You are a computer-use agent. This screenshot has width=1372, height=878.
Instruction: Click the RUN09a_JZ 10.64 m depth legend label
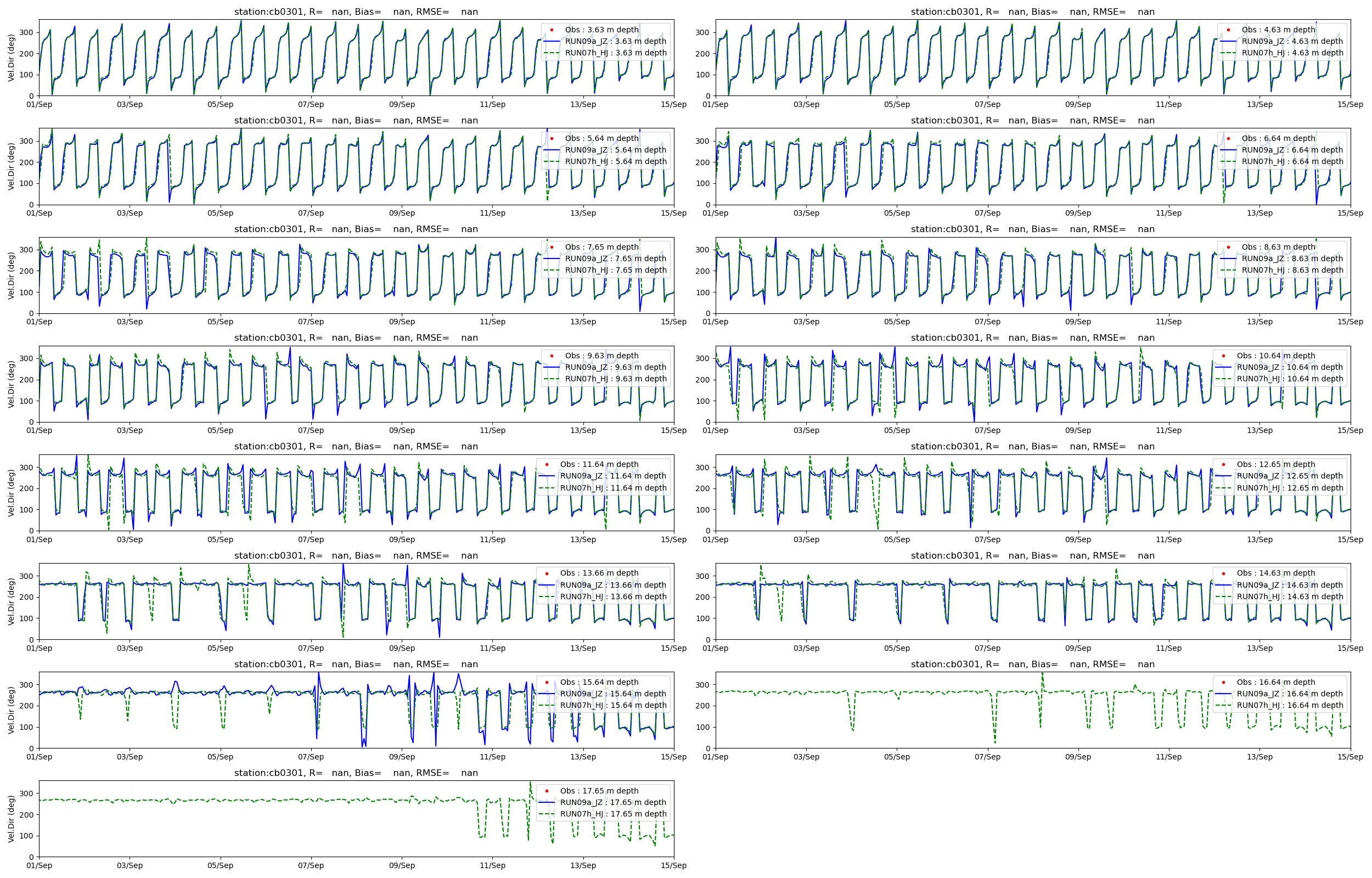pyautogui.click(x=1289, y=367)
